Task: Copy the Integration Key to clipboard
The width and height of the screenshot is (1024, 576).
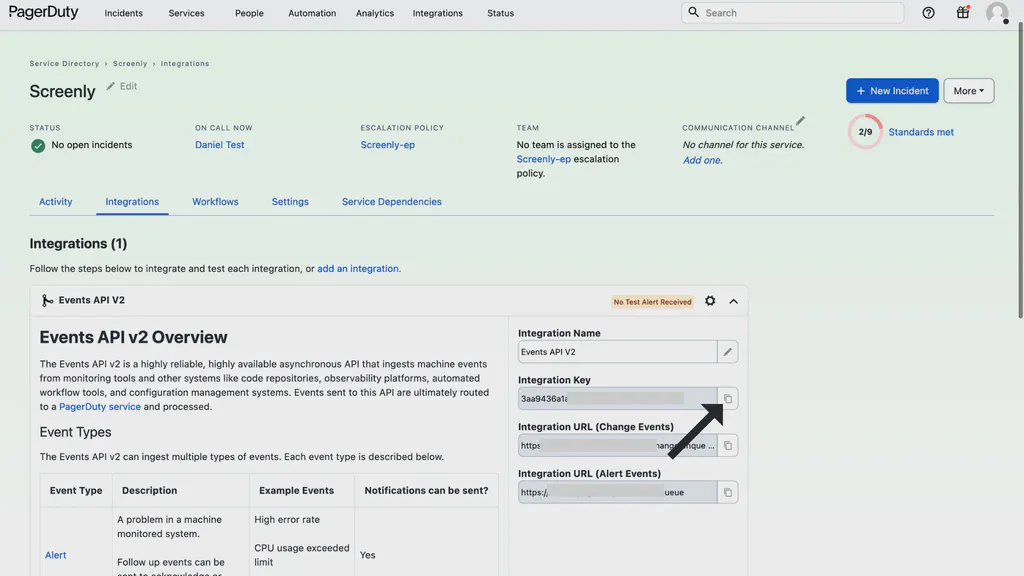Action: [x=727, y=398]
